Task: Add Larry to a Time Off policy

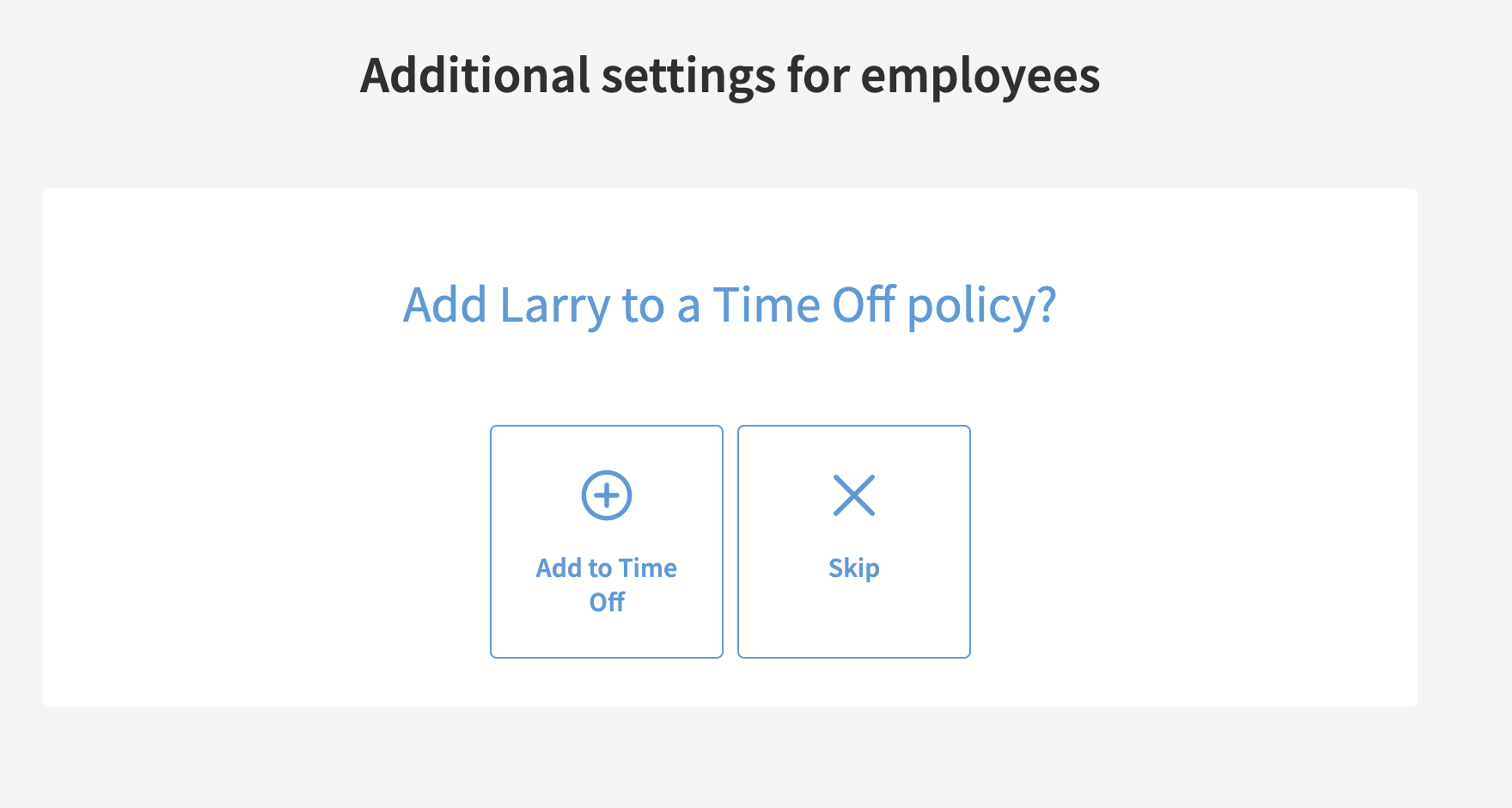Action: point(606,541)
